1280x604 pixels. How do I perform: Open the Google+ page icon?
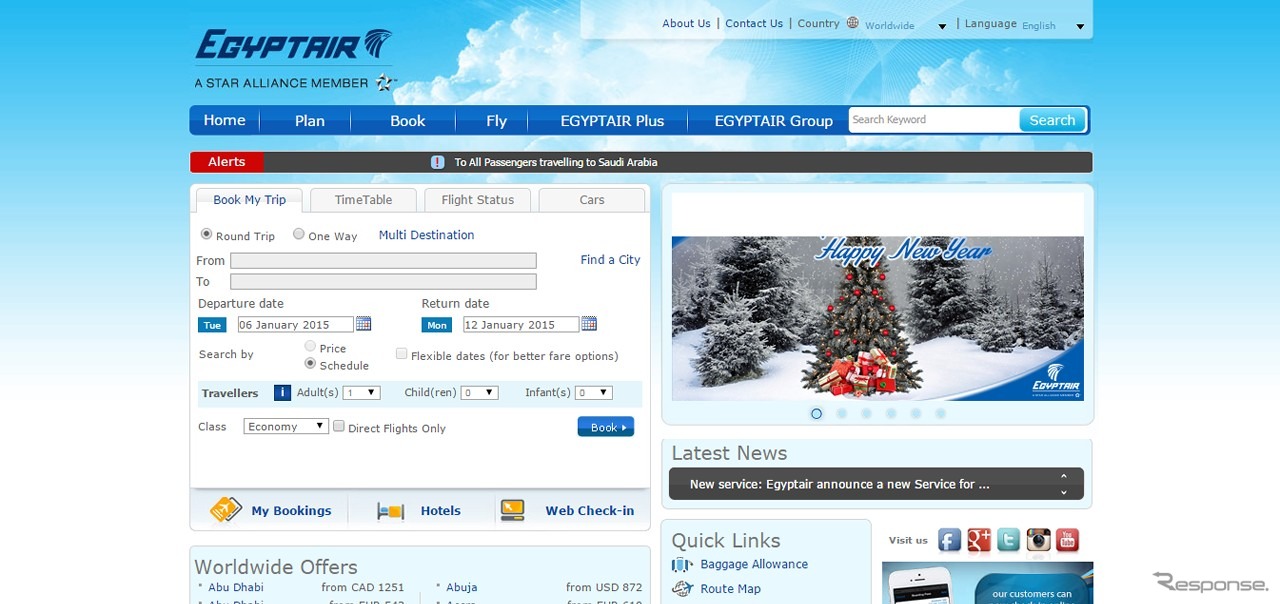point(979,541)
